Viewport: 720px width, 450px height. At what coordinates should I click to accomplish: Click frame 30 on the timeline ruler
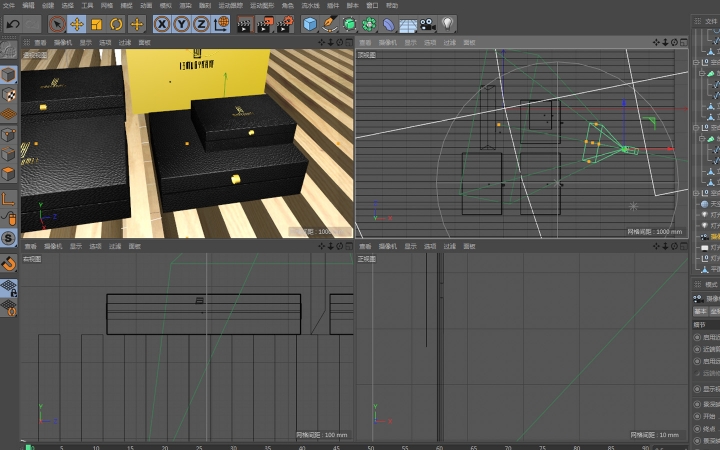[233, 446]
